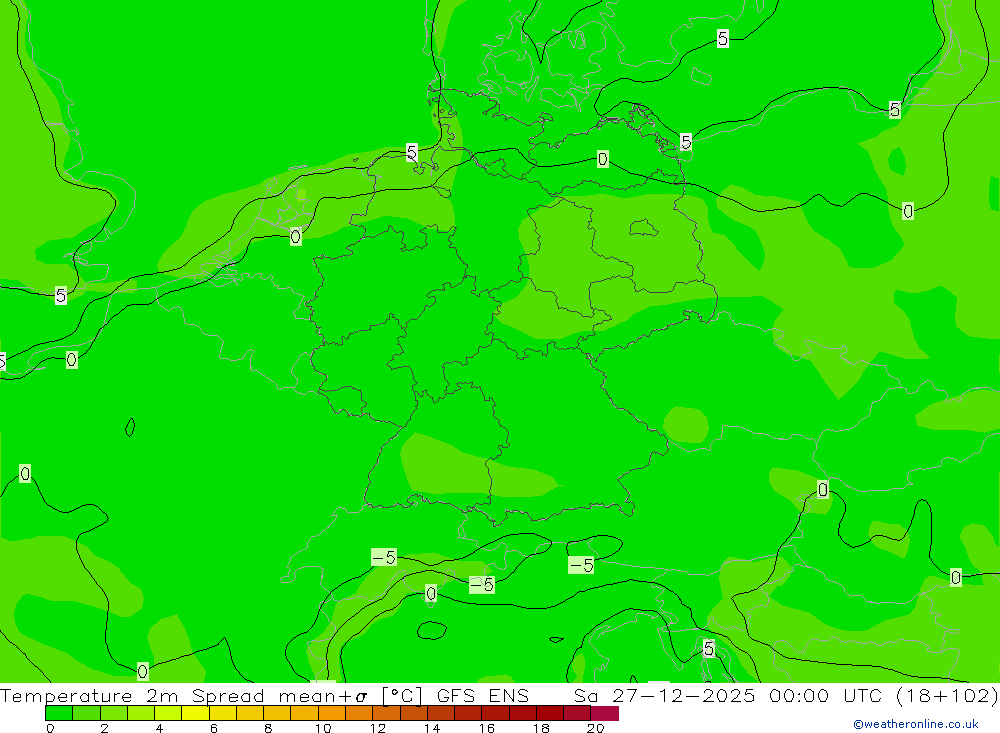Pick the legend swatch starting at value 2
Viewport: 1000px width, 733px height.
click(x=114, y=713)
